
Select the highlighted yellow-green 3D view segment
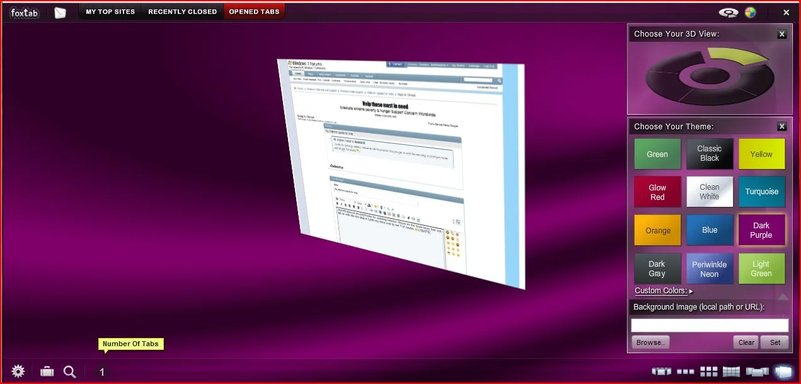click(x=737, y=56)
